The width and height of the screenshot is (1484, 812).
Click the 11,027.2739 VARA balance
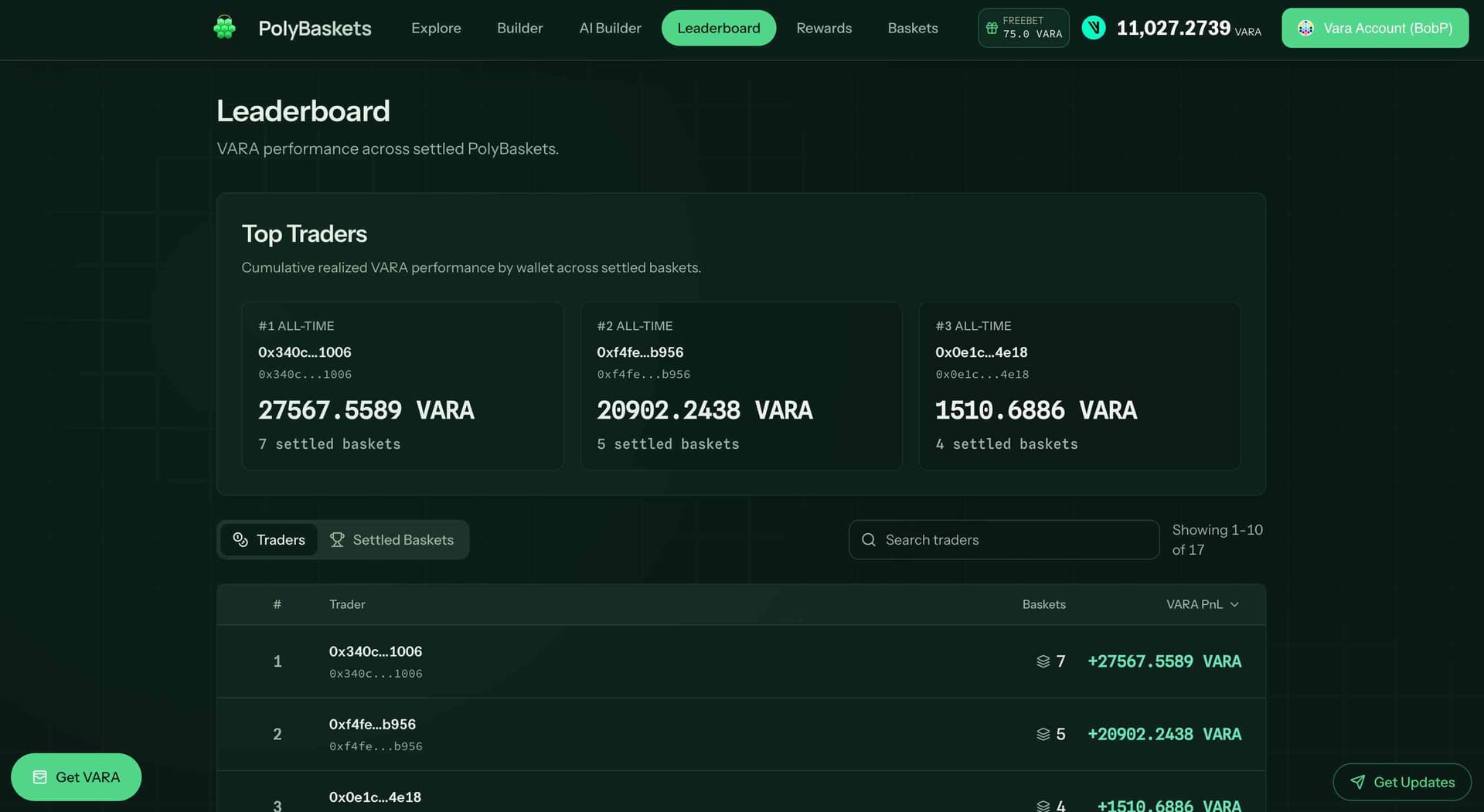point(1189,28)
